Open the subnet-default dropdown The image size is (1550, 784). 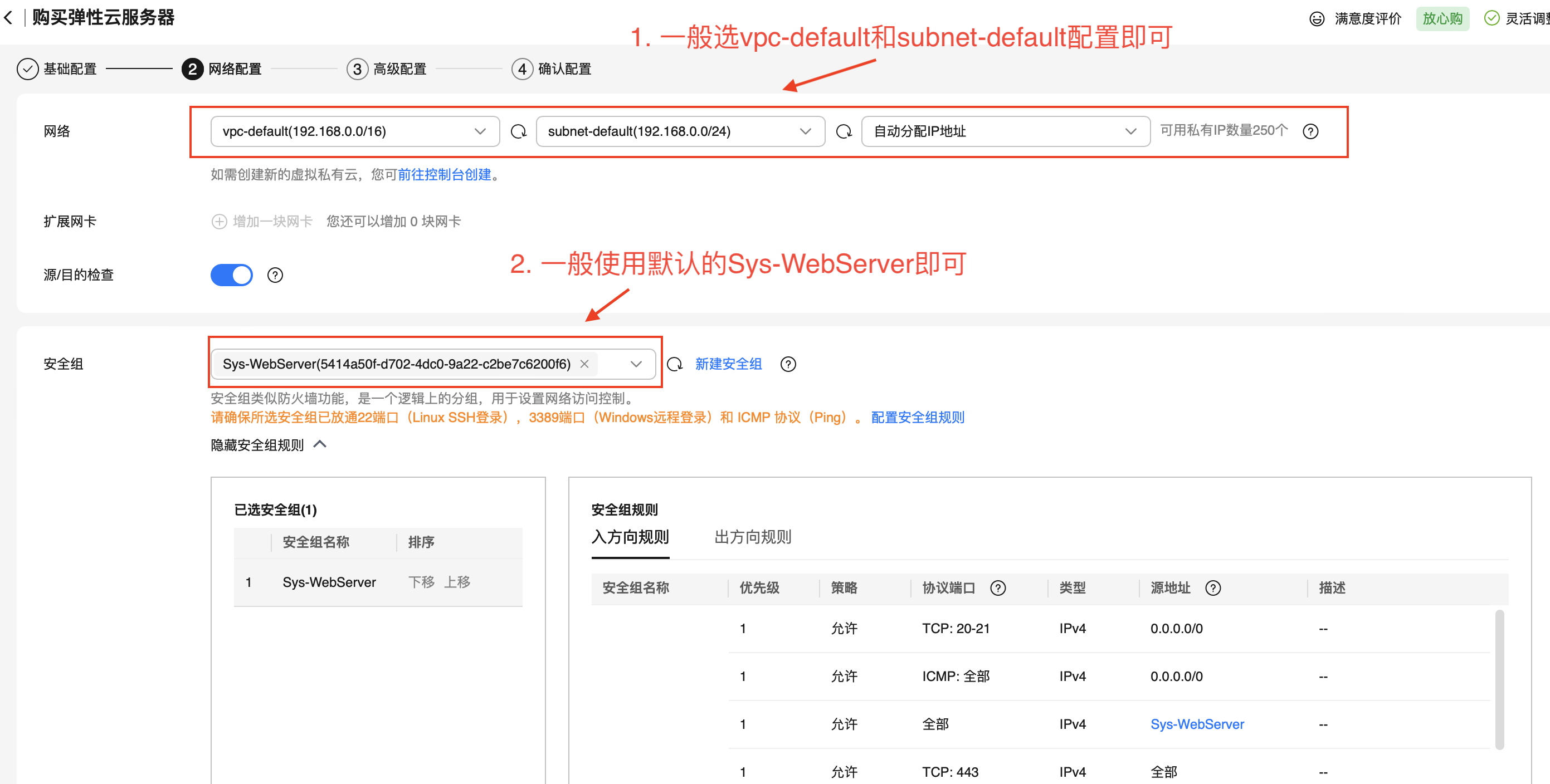click(x=680, y=131)
